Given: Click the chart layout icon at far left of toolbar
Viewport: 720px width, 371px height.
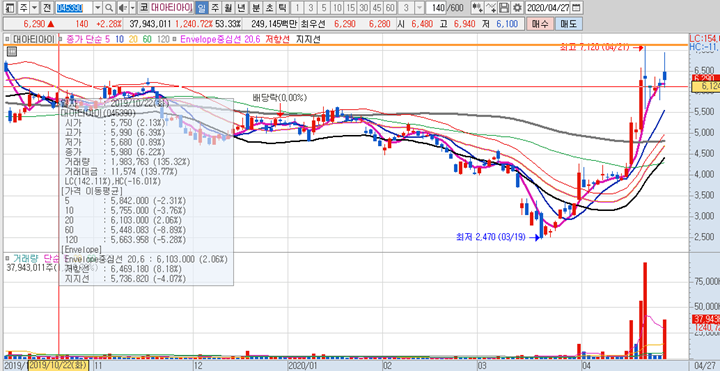Looking at the screenshot, I should (9, 8).
